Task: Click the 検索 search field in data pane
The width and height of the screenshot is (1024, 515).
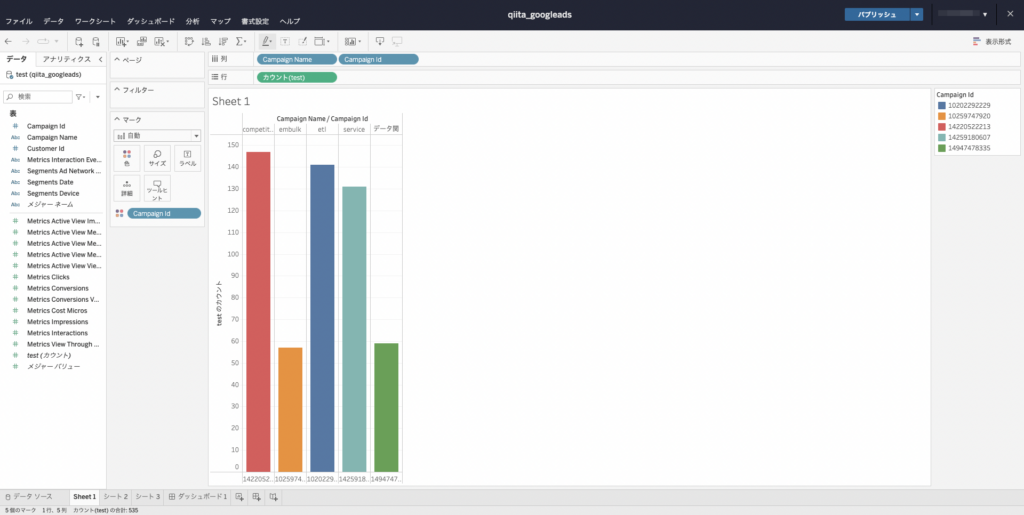Action: 40,97
